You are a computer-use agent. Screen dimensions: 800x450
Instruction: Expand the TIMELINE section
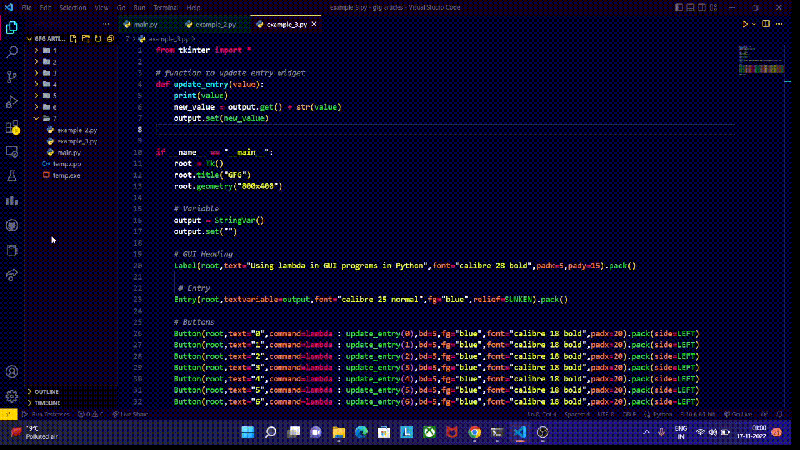click(x=71, y=403)
